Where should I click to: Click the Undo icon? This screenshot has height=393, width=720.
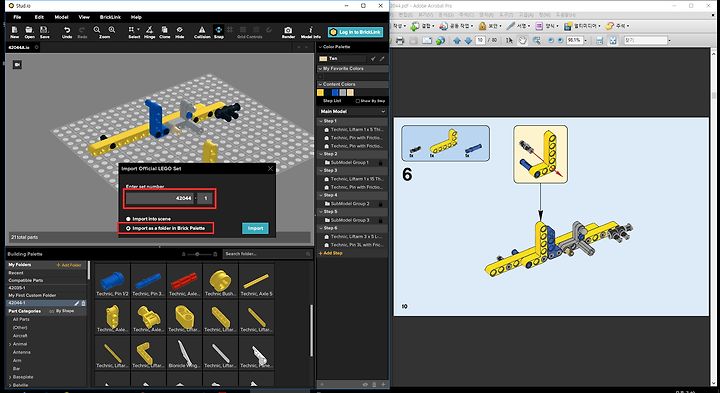coord(67,31)
